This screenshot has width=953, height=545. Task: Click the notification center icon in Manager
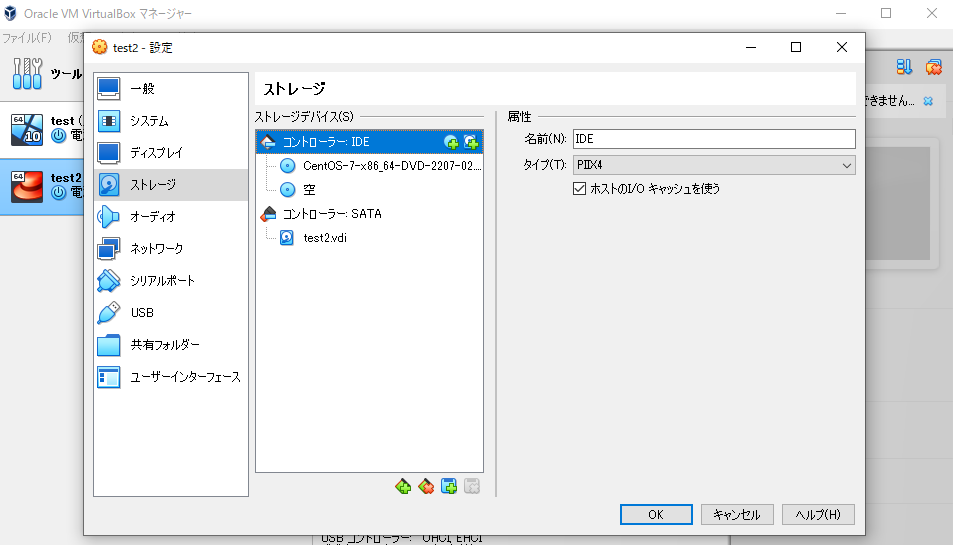point(934,67)
